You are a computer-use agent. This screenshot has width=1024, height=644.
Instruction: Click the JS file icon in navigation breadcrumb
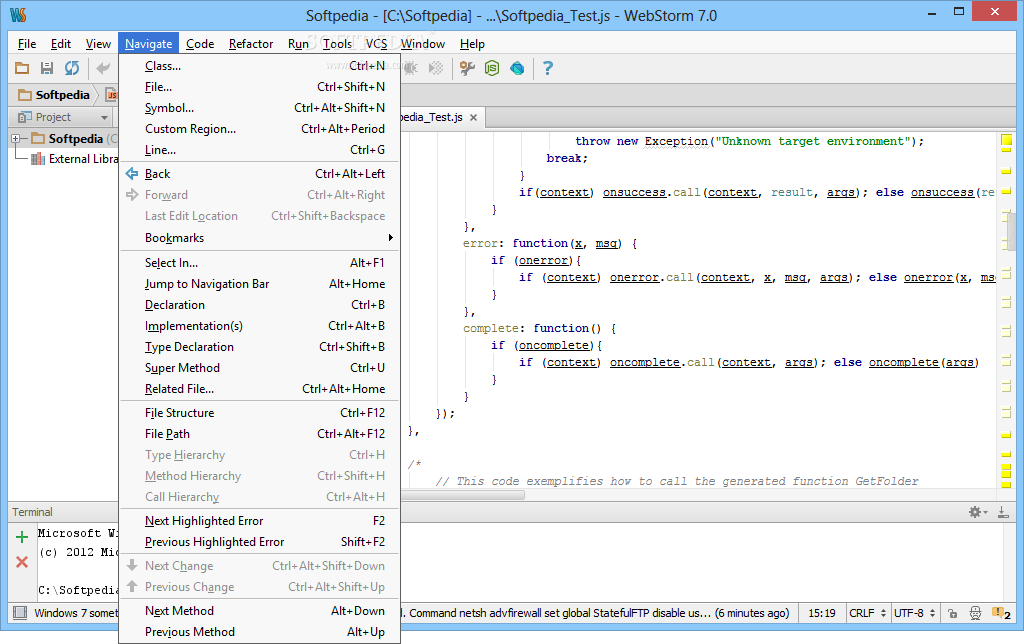click(x=112, y=95)
